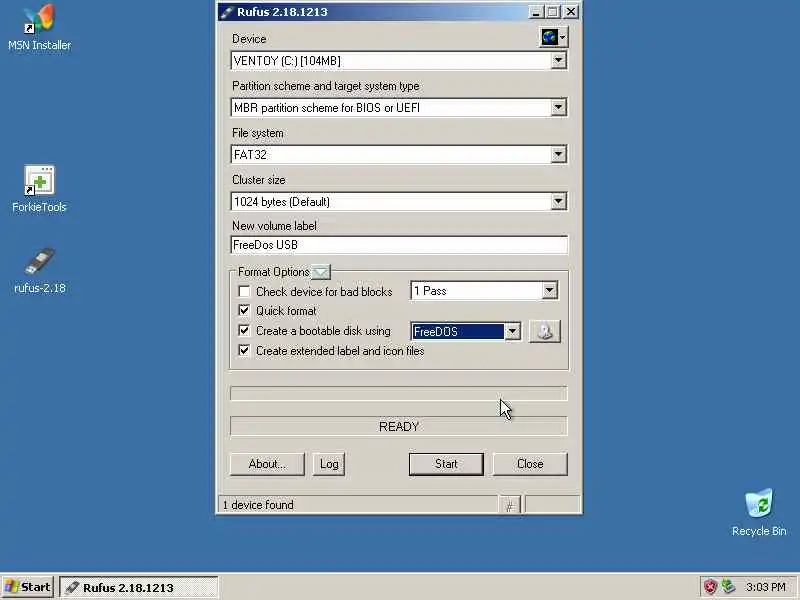Click the 1 device found status text
This screenshot has width=800, height=600.
[x=258, y=505]
